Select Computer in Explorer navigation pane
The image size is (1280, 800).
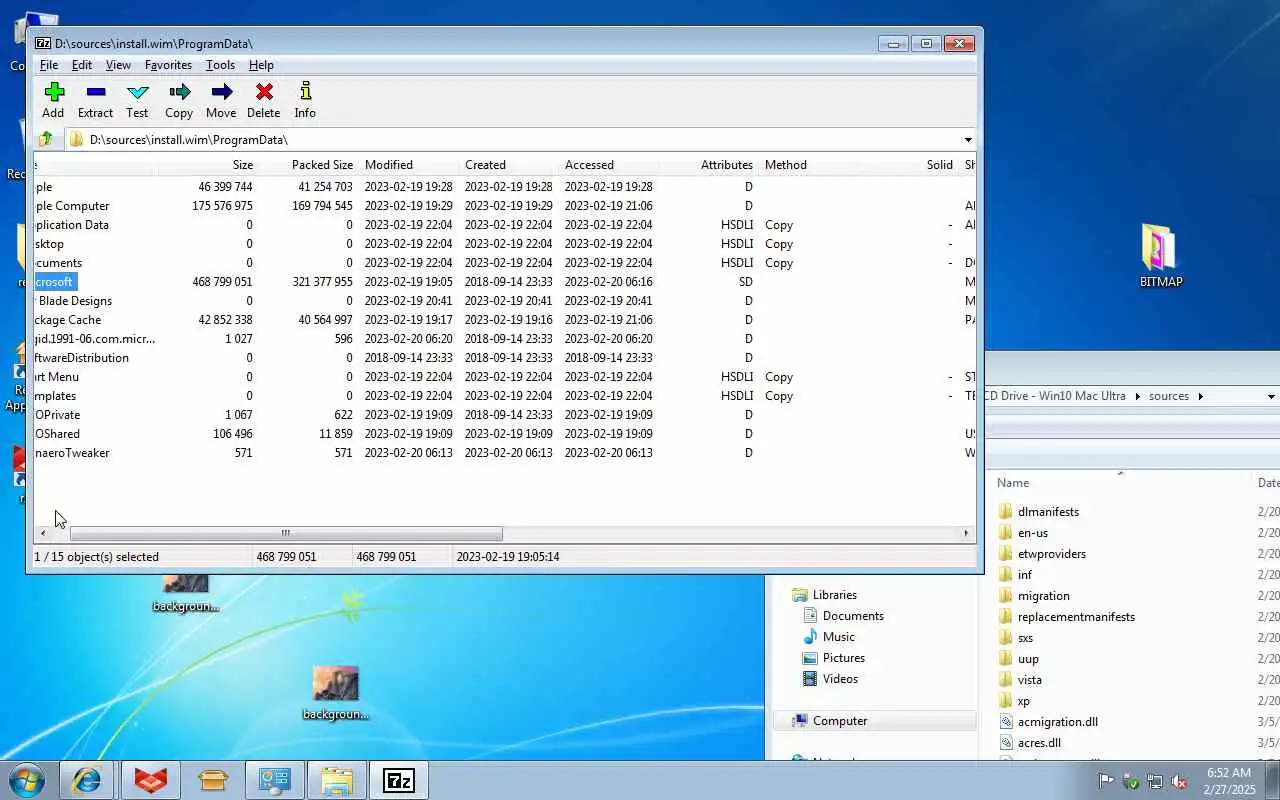coord(874,721)
